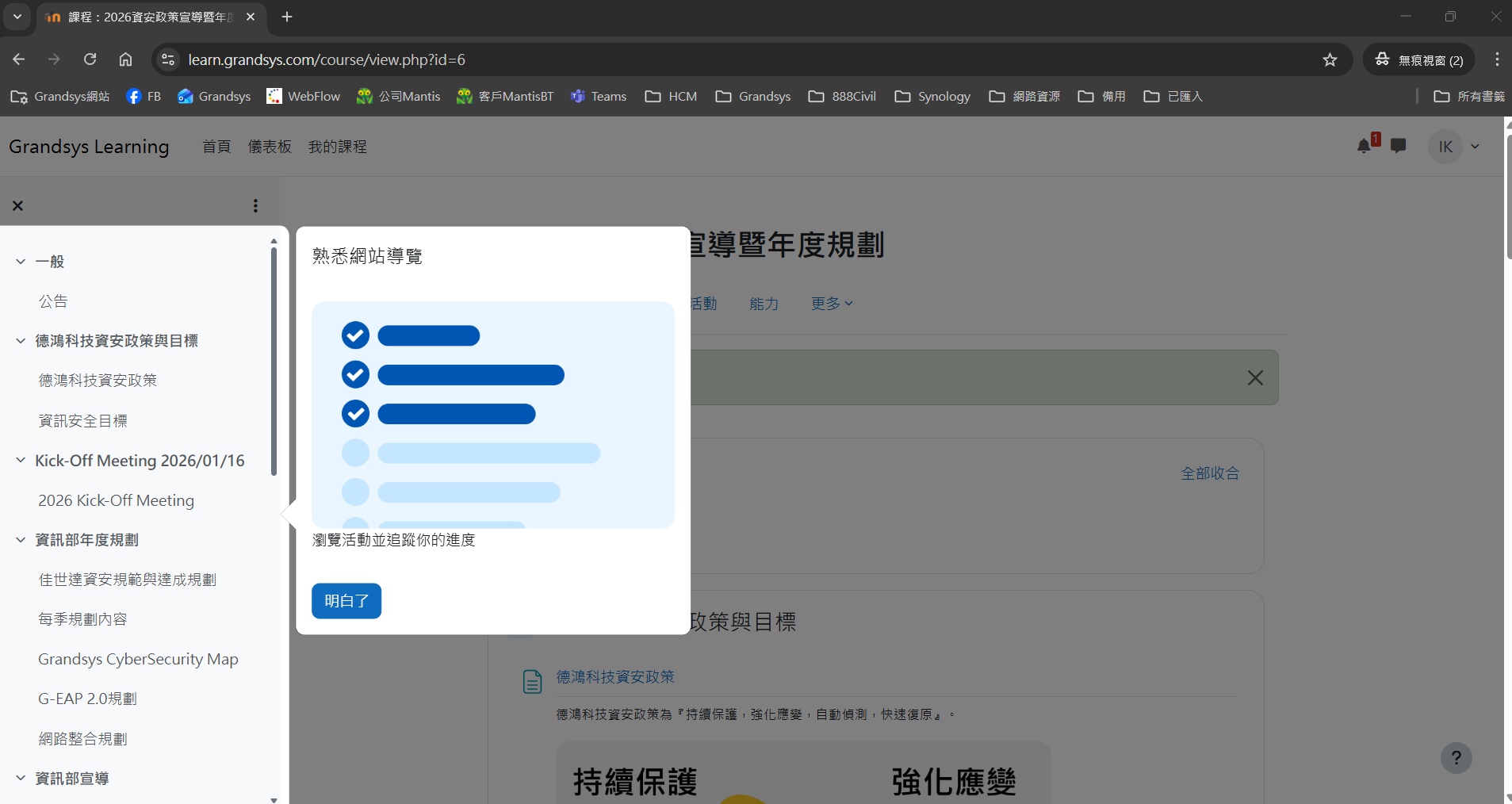
Task: Switch to the 能力 tab
Action: 763,303
